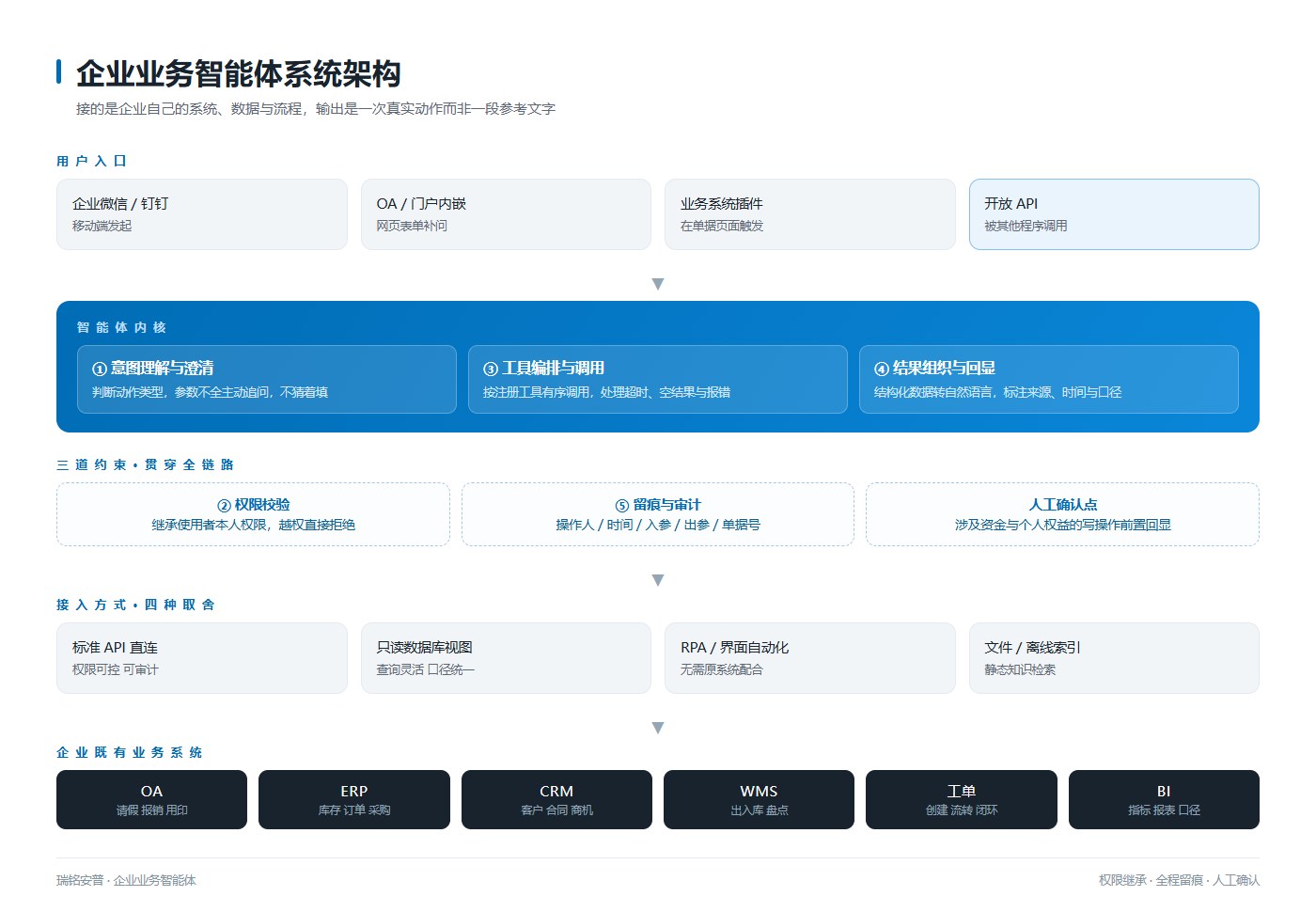Select the 用户入口 section label
This screenshot has width=1316, height=912.
[x=91, y=161]
